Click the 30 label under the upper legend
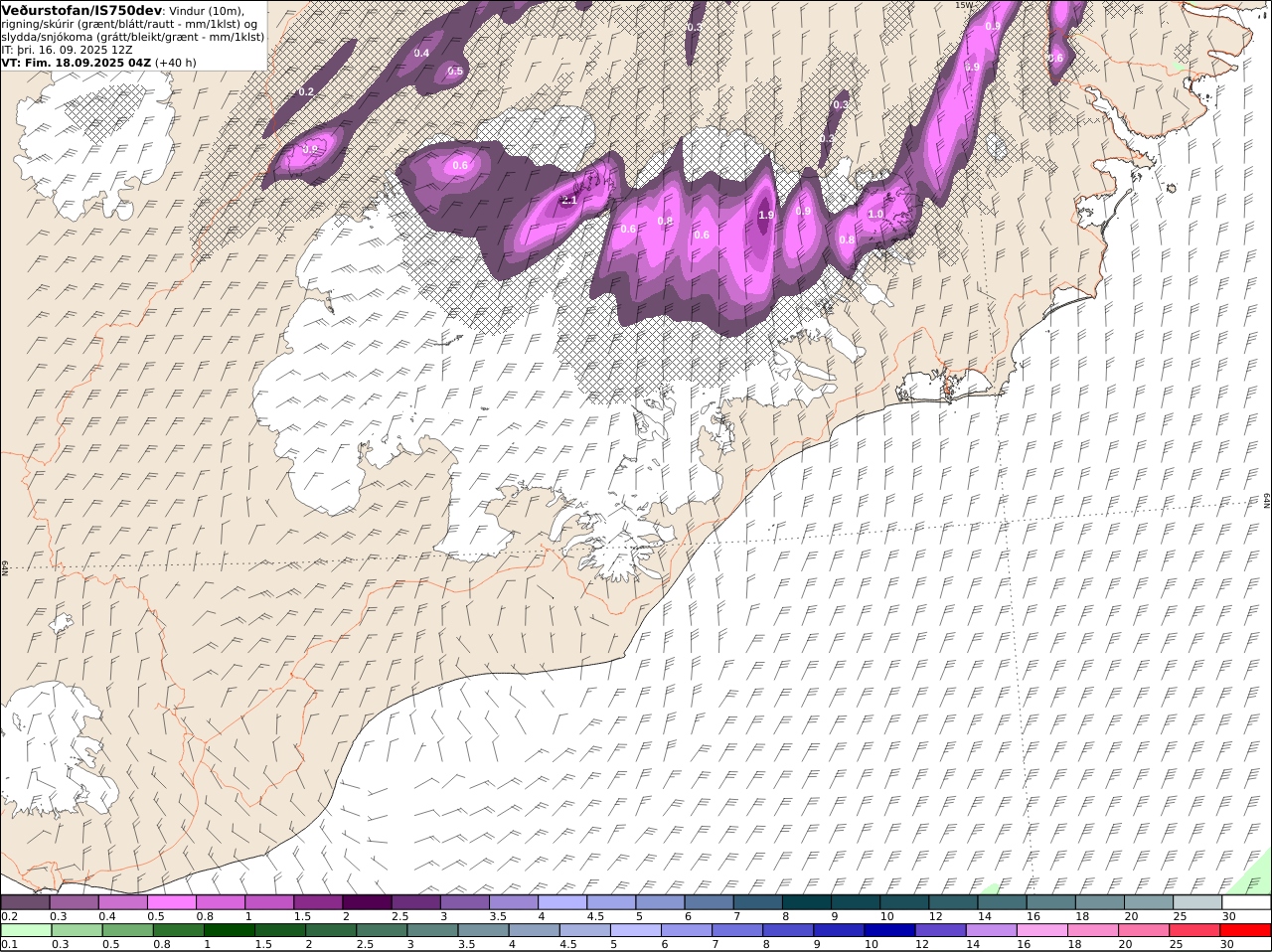Viewport: 1272px width, 952px height. (x=1229, y=916)
